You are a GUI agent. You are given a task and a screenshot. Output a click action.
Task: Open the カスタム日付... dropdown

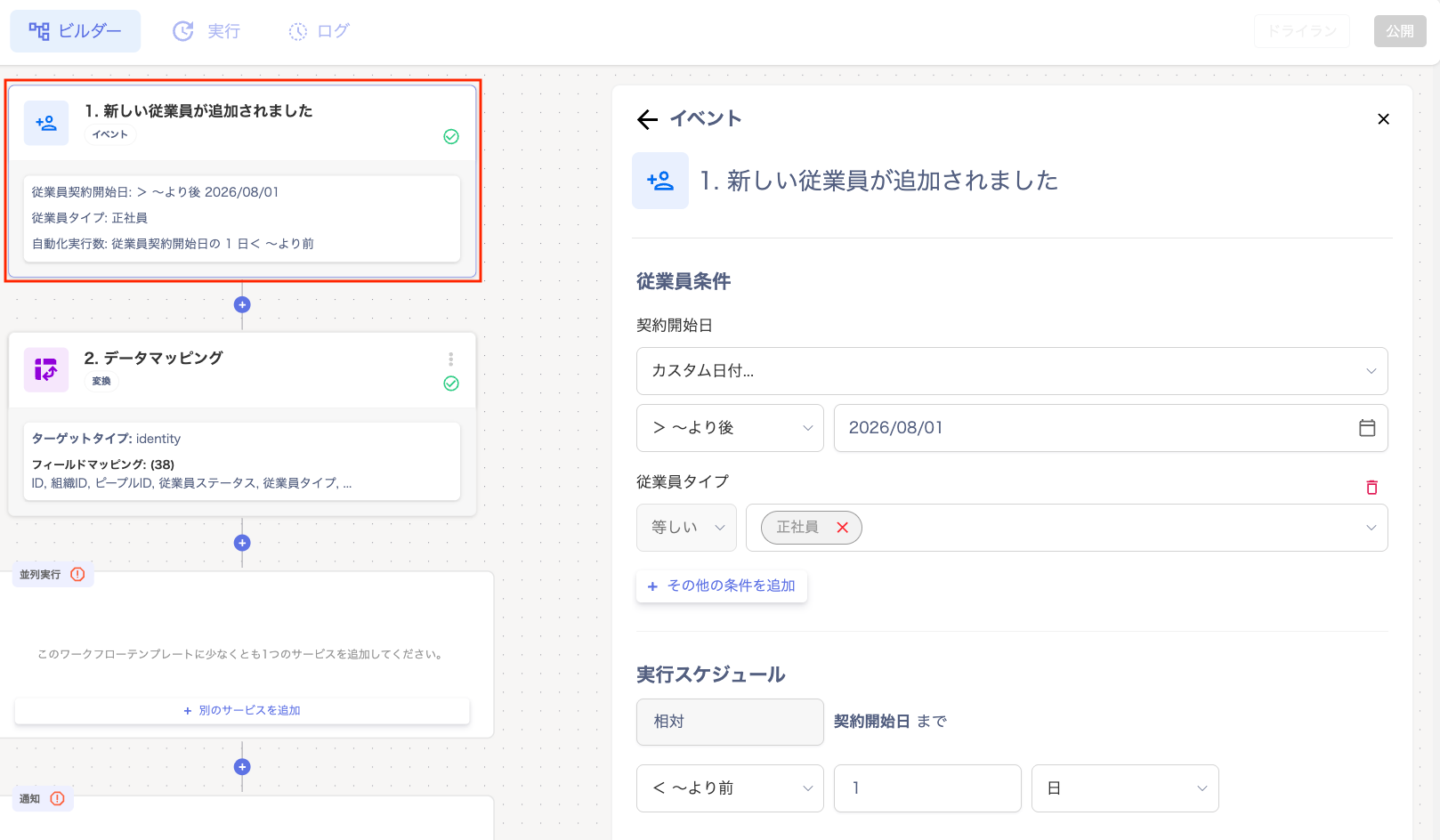point(1012,371)
